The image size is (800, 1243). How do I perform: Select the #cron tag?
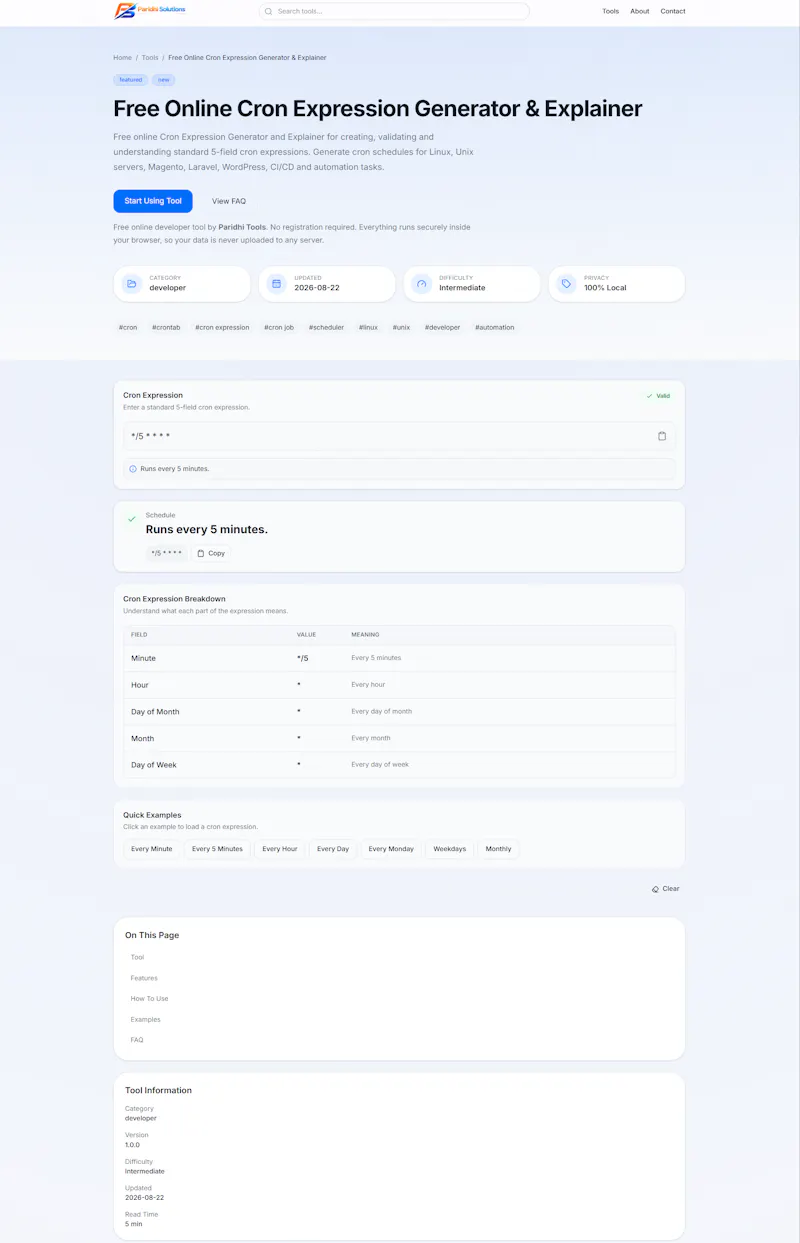pos(128,327)
